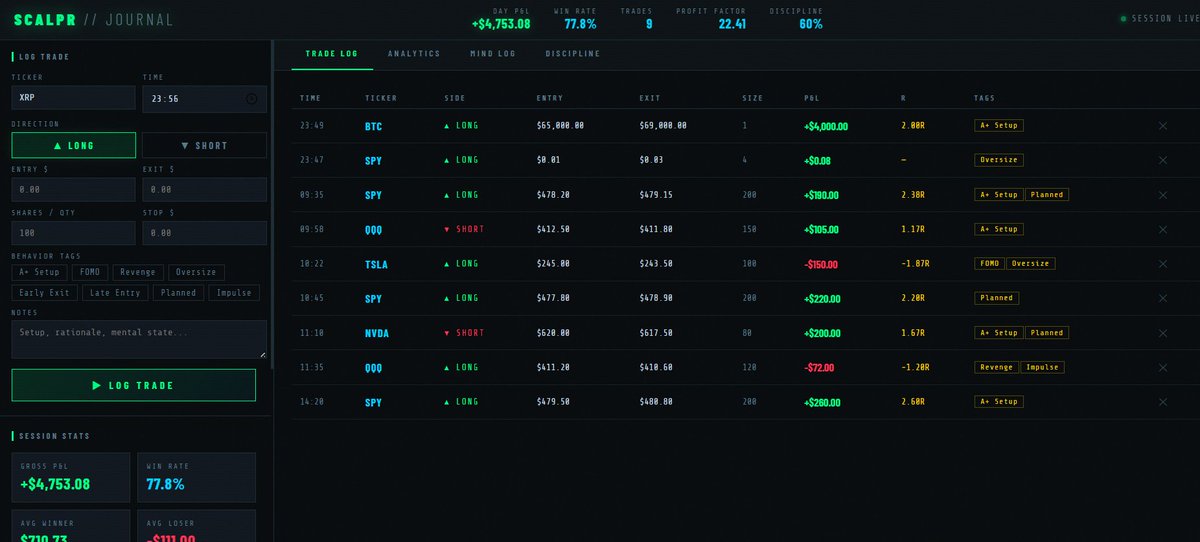Click the session Win Rate stat card
This screenshot has width=1200, height=542.
(x=196, y=478)
